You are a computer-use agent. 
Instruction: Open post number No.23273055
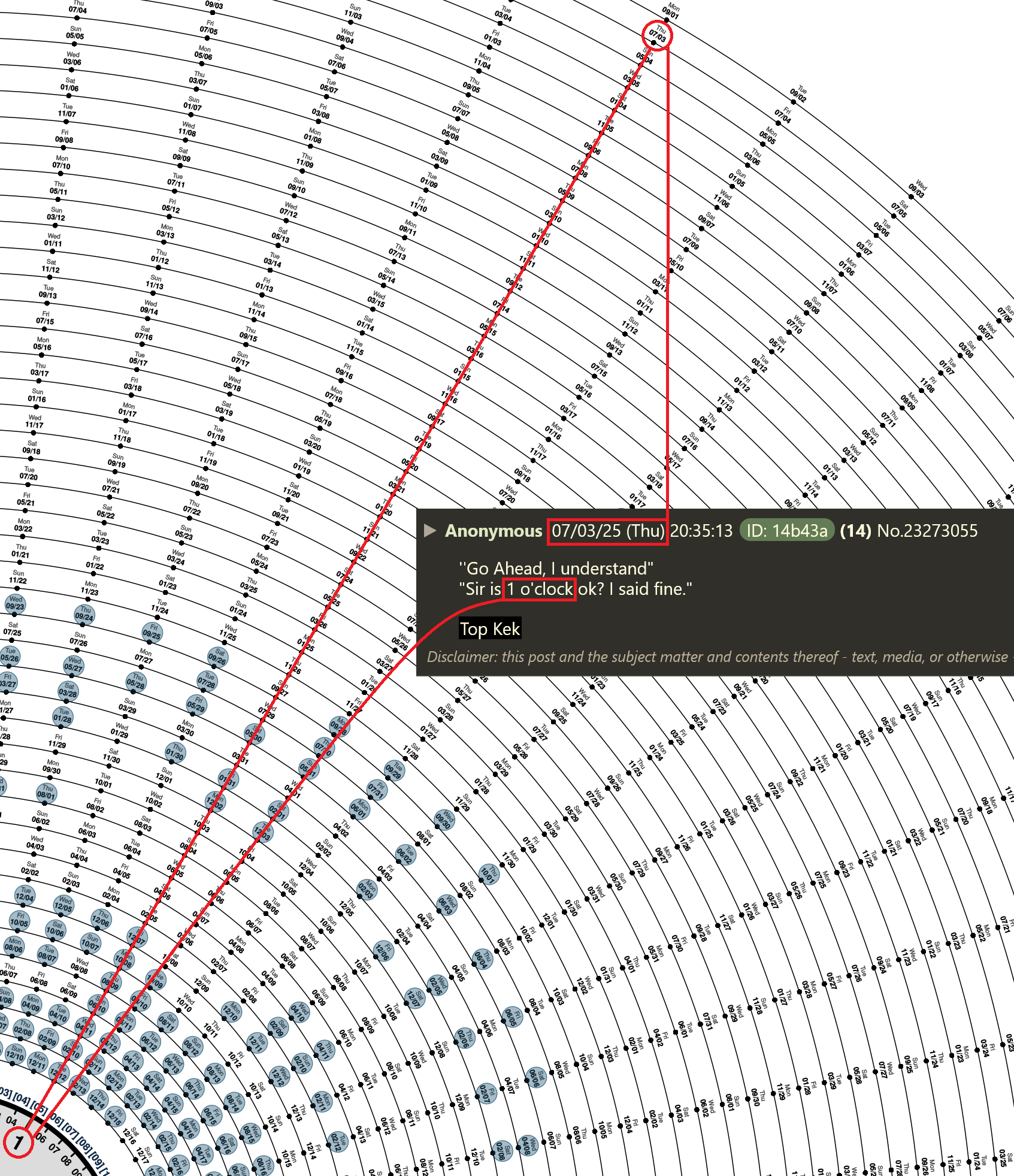coord(927,531)
